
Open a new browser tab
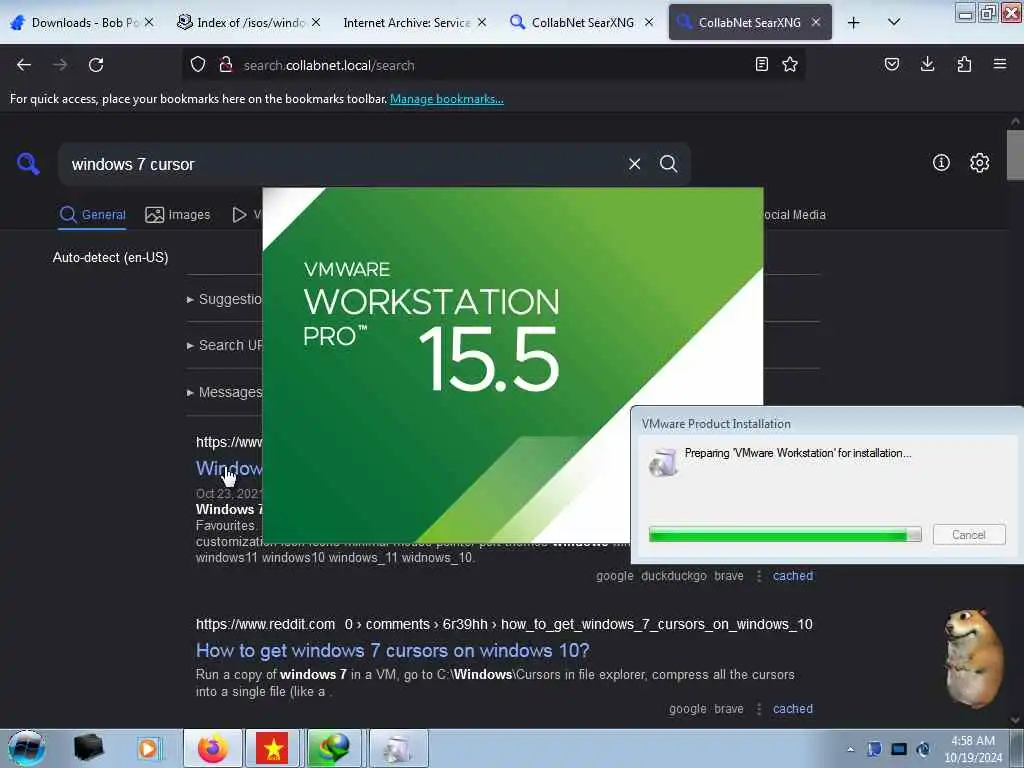pyautogui.click(x=853, y=22)
